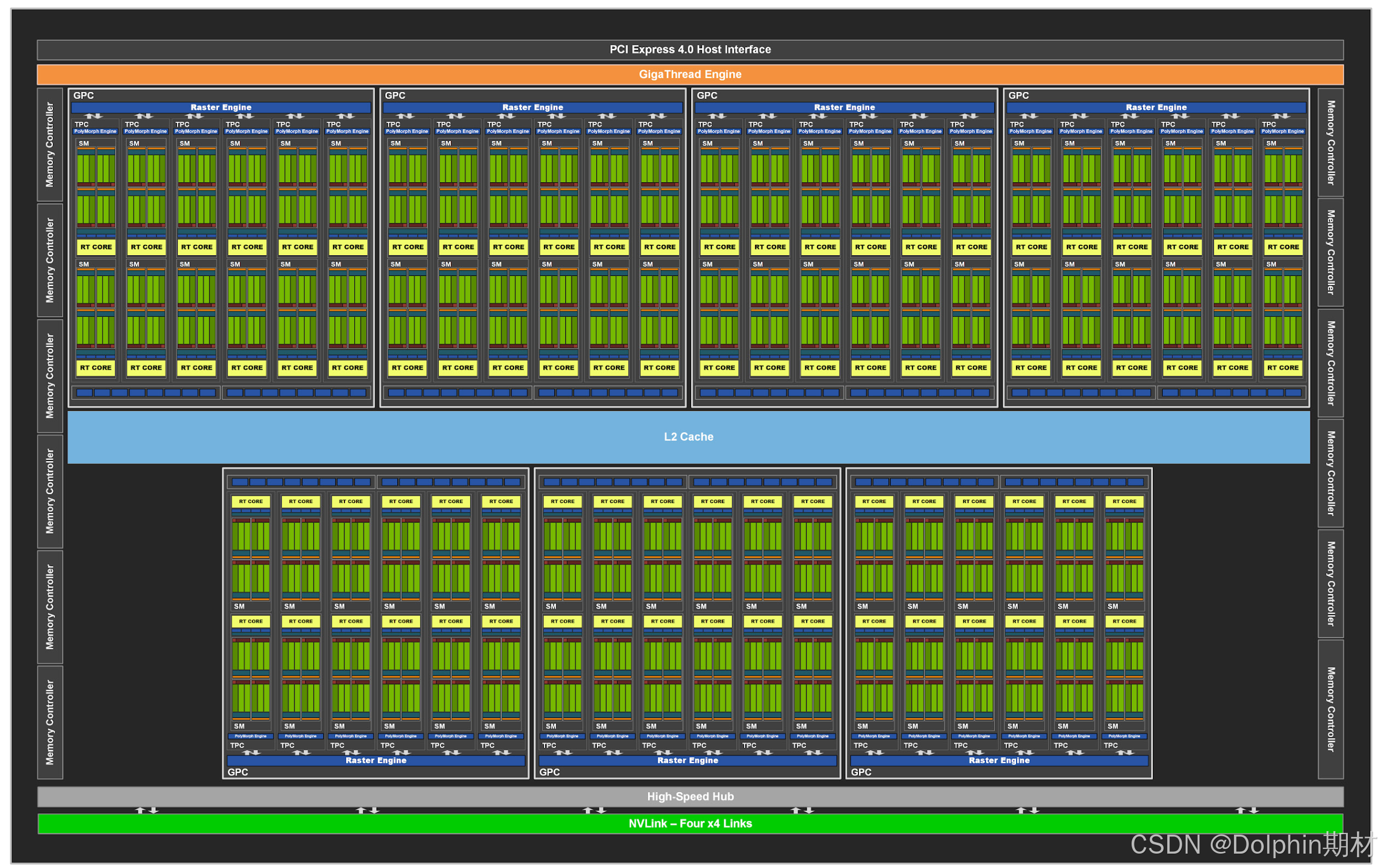The image size is (1380, 868).
Task: Select the orange GigaThread Engine bar
Action: [x=689, y=74]
